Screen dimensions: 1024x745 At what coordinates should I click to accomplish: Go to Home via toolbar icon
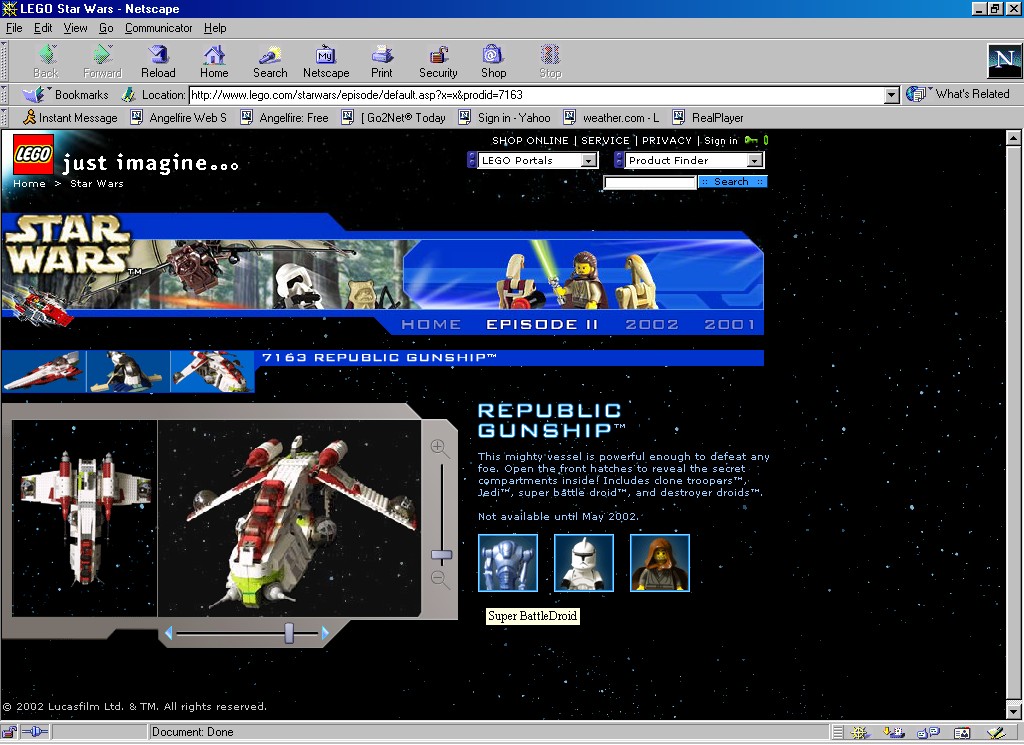click(x=214, y=61)
